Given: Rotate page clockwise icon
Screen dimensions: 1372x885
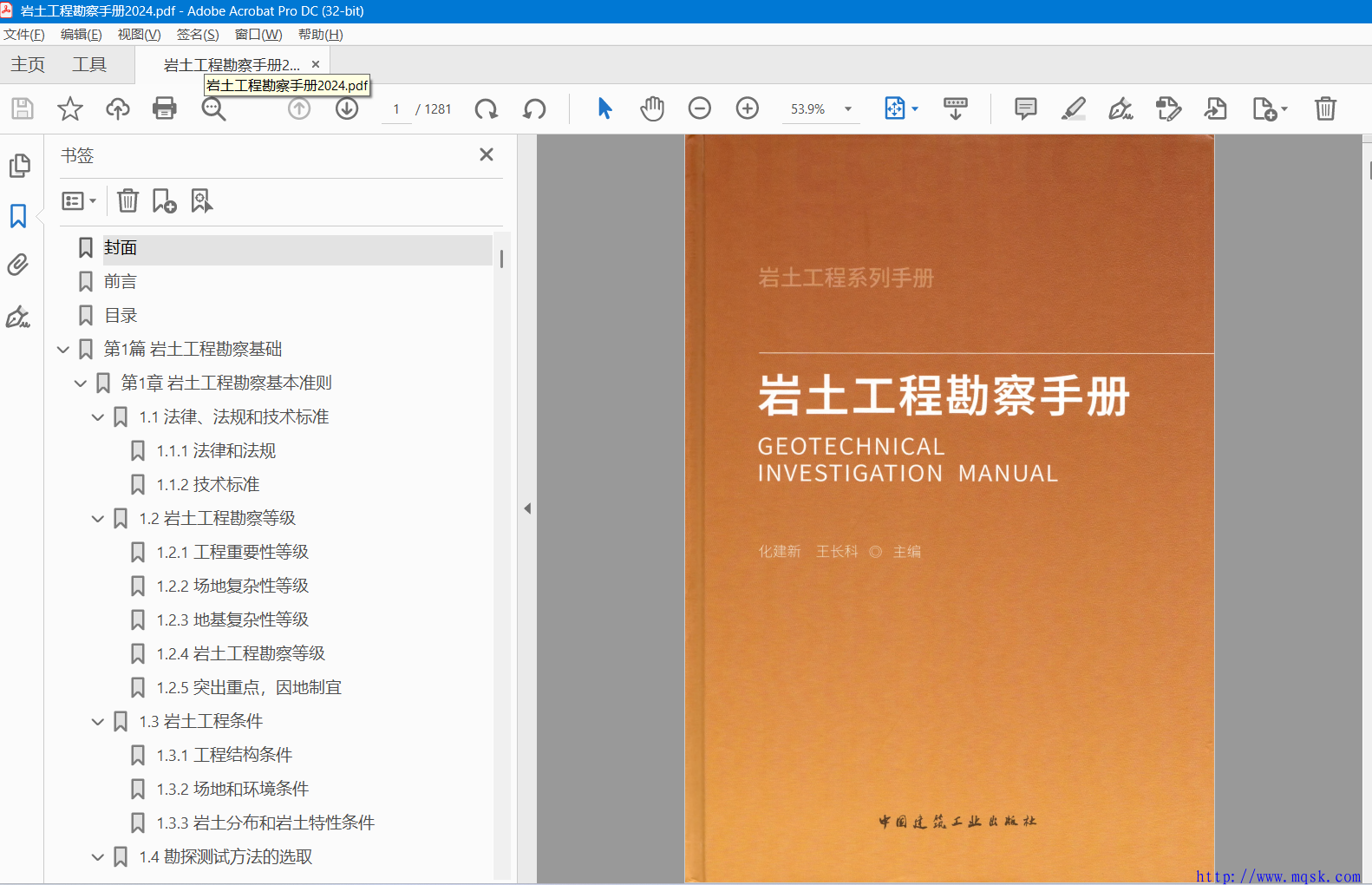Looking at the screenshot, I should click(487, 108).
